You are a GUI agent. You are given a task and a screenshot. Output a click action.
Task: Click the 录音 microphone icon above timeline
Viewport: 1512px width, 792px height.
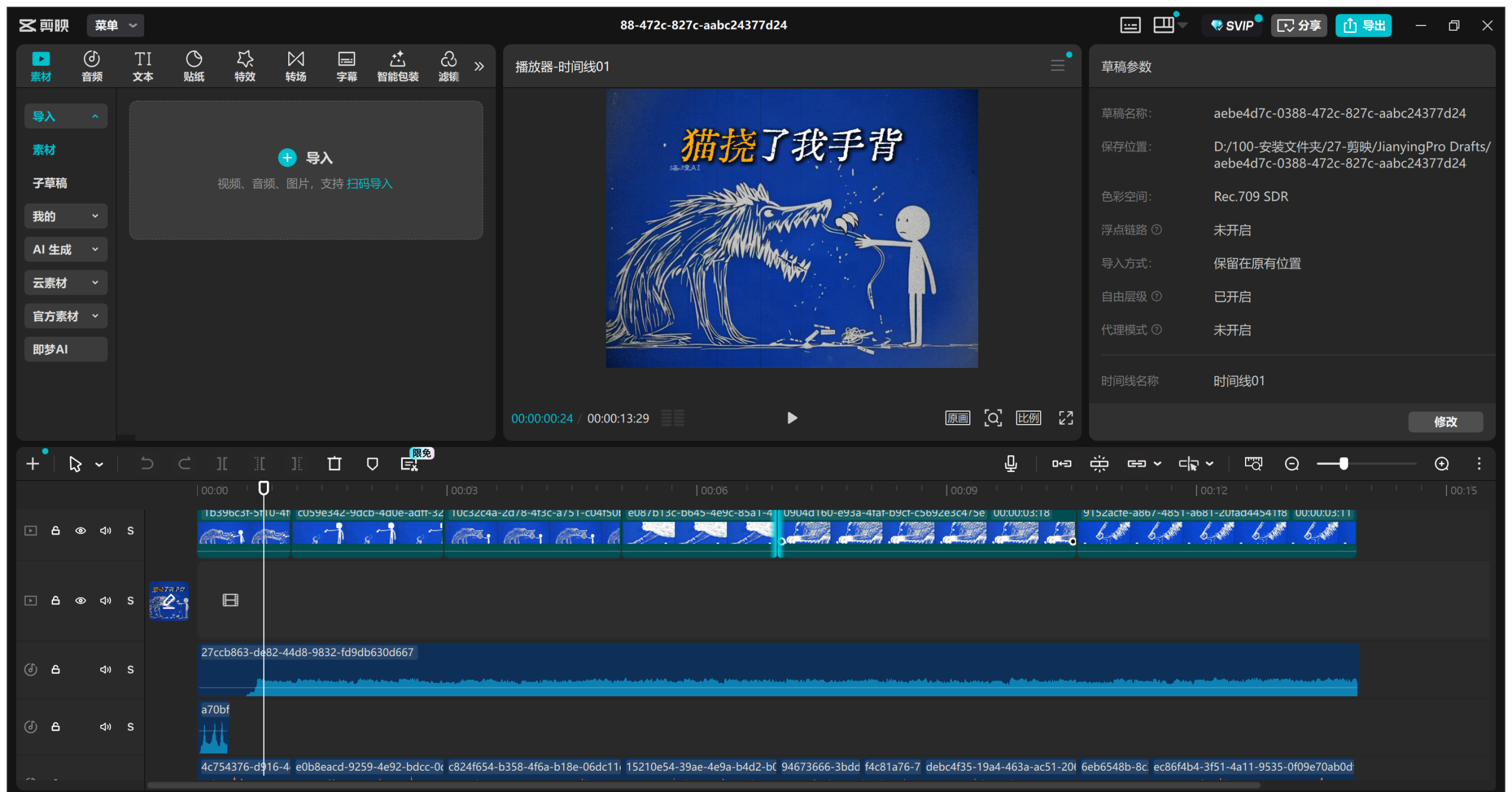(1011, 464)
